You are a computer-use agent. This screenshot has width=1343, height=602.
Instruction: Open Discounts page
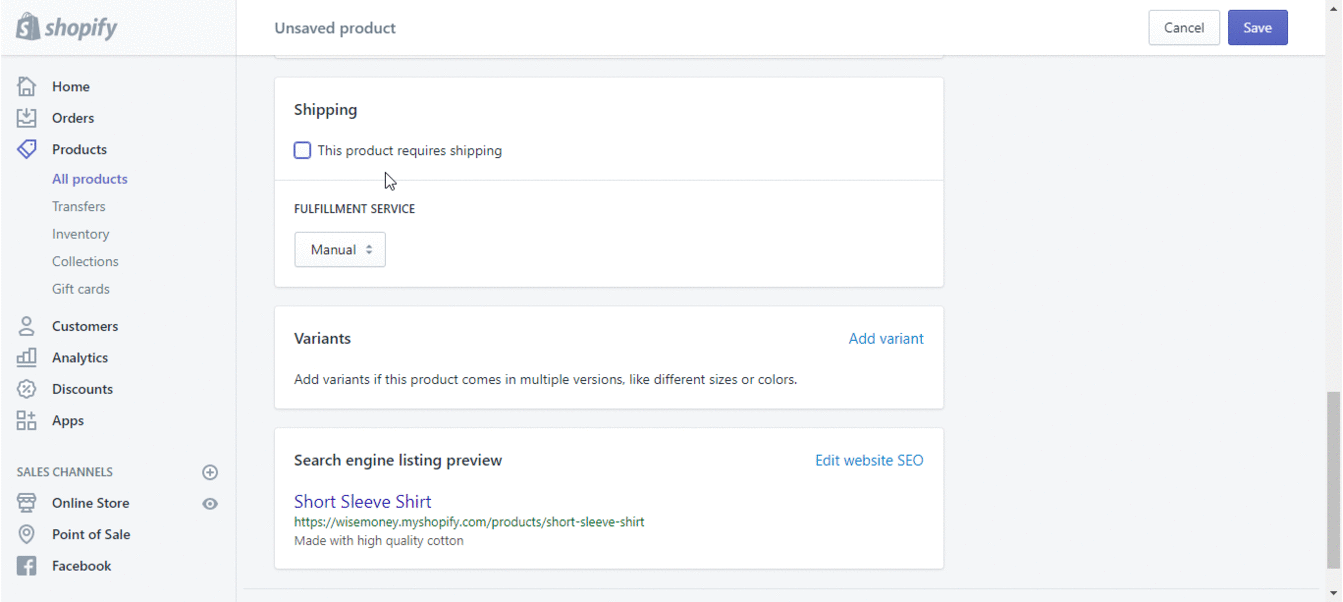tap(82, 389)
